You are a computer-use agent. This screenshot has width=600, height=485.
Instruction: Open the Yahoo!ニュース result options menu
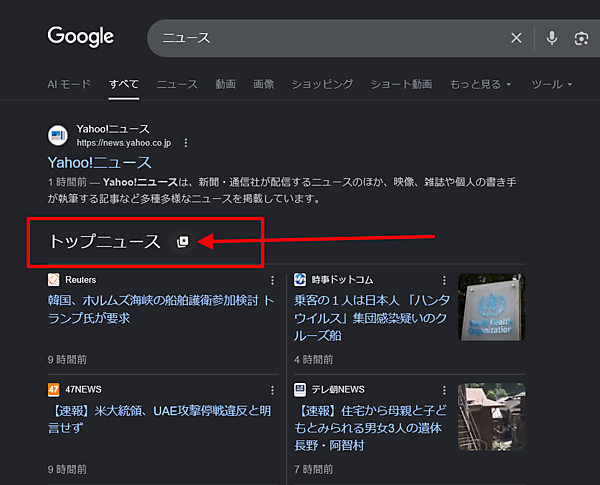(x=186, y=143)
